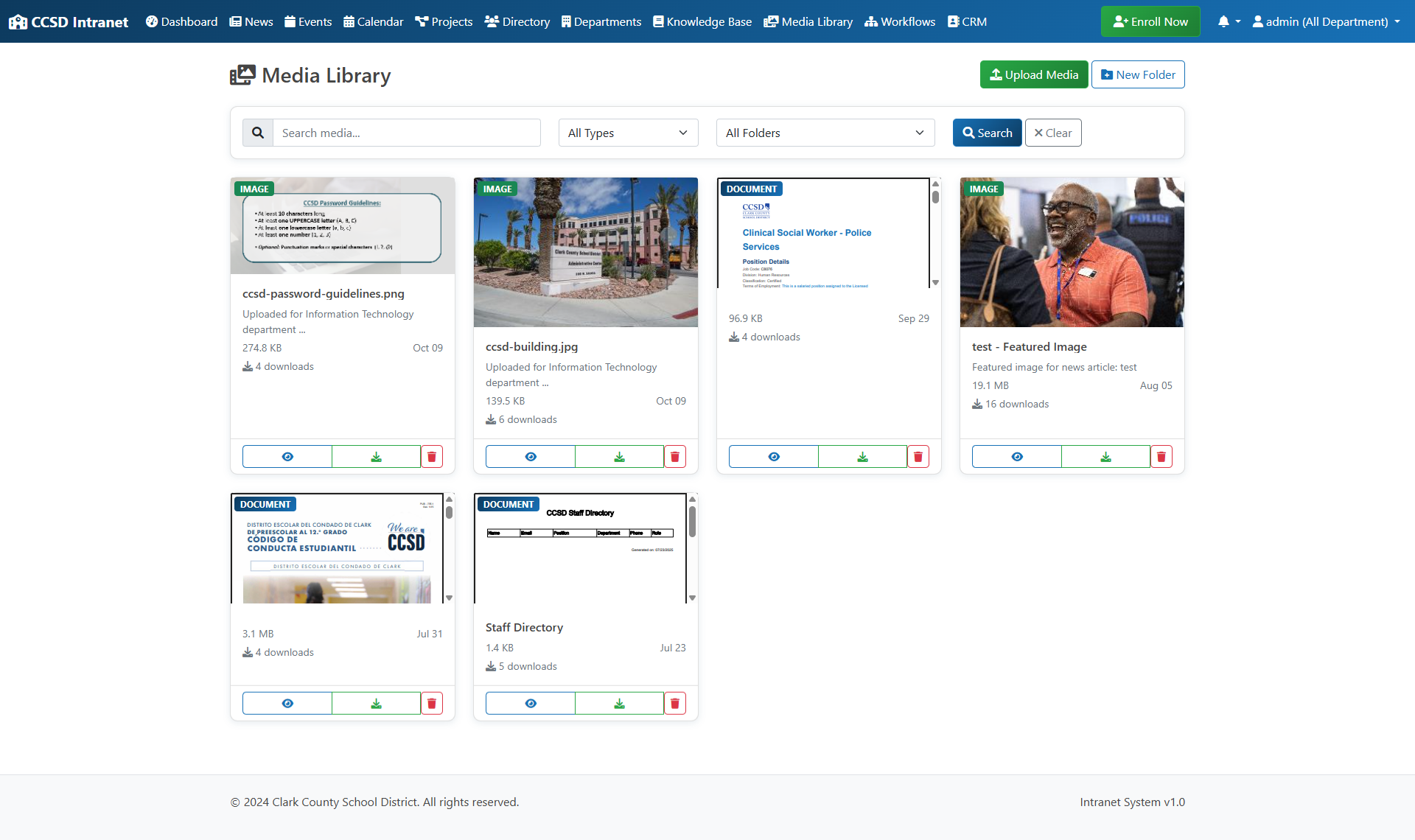
Task: Delete the Spanish conduct code document
Action: point(432,704)
